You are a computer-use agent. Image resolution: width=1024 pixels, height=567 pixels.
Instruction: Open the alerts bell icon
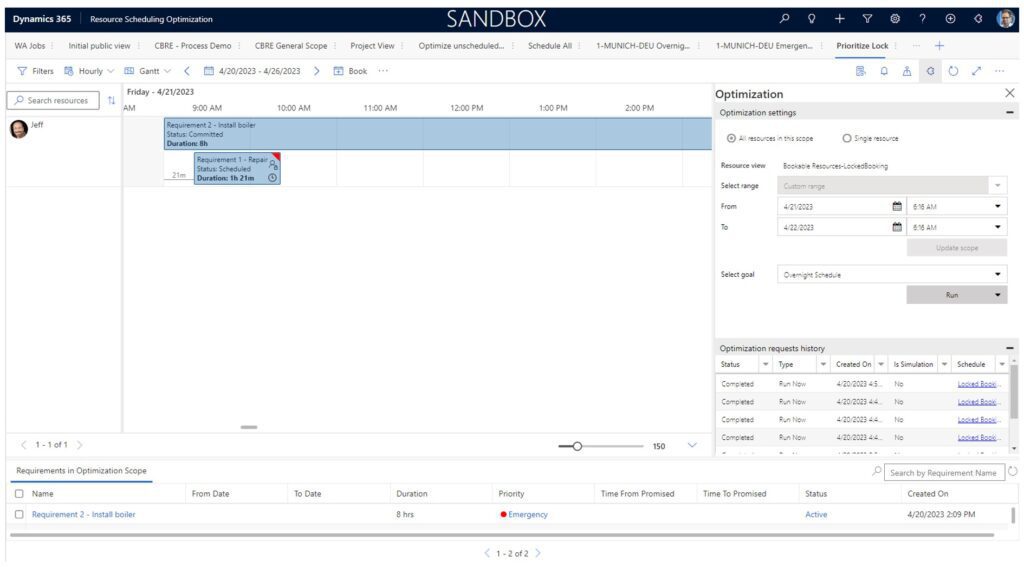pyautogui.click(x=884, y=71)
